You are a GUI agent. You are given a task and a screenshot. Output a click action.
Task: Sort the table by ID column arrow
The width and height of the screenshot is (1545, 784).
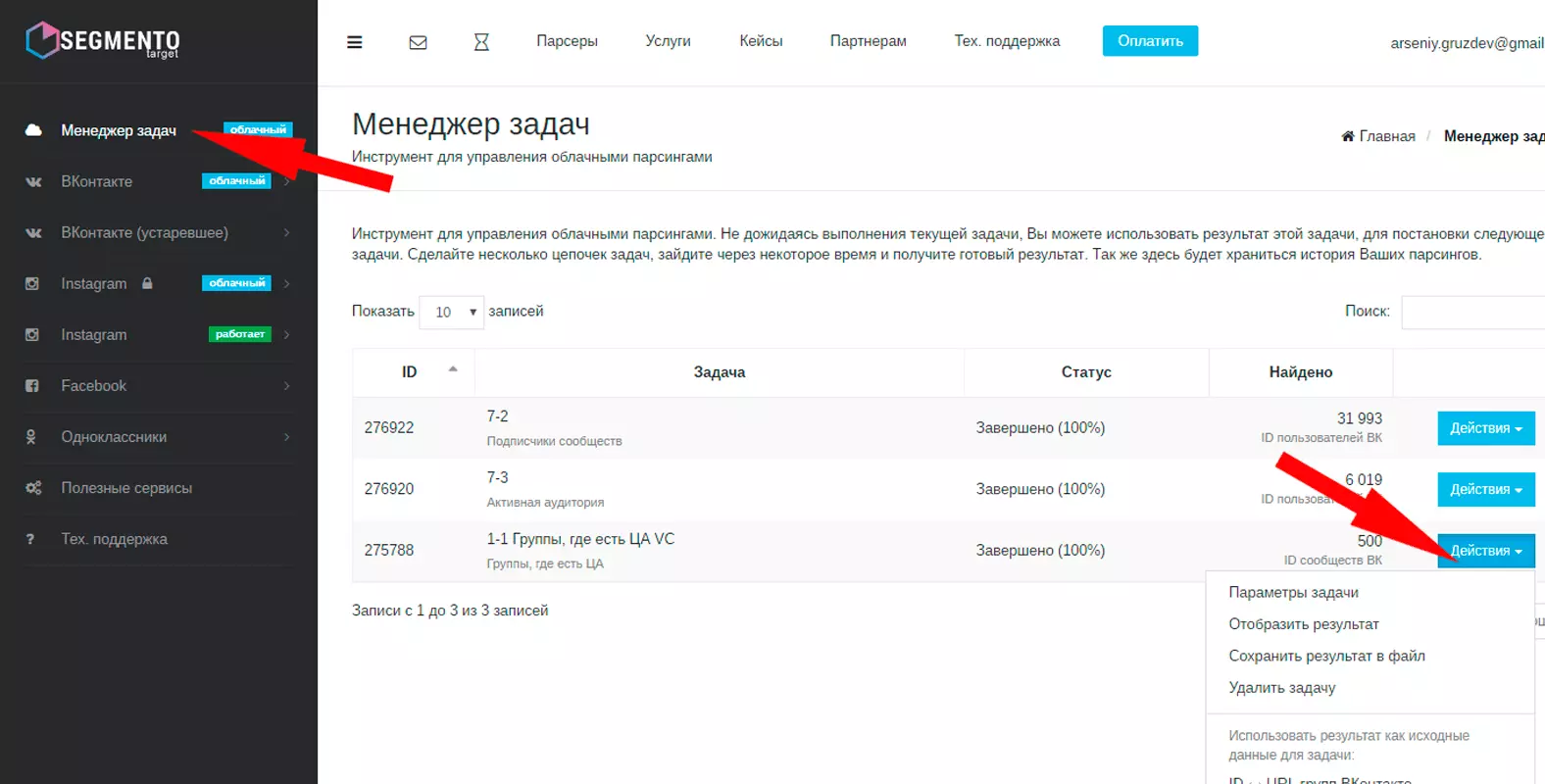pos(453,369)
